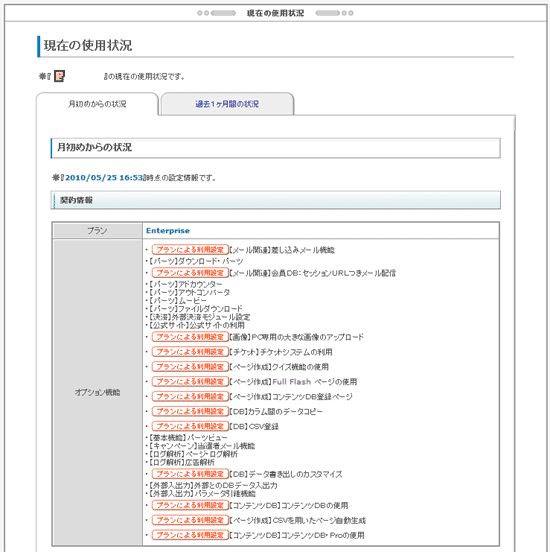Open the 月初めからの状況 tab
The image size is (550, 552).
pos(97,104)
